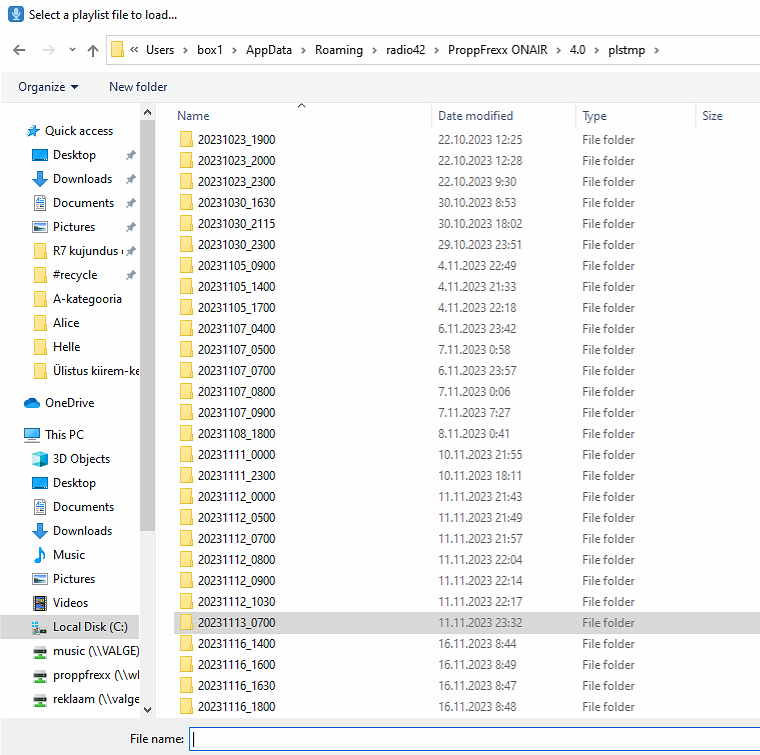This screenshot has width=760, height=755.
Task: Select folder 20231023_1900
Action: (236, 140)
